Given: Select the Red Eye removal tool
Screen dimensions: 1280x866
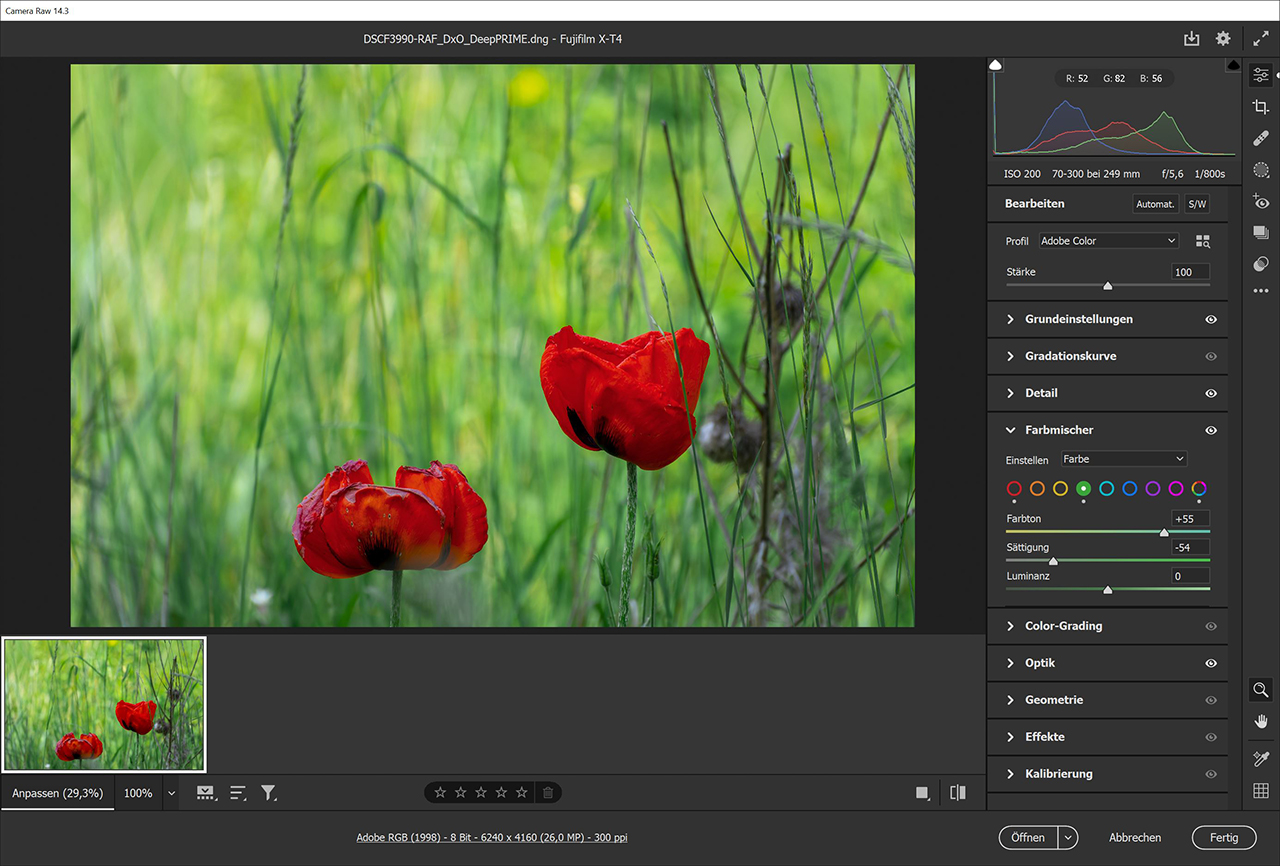Looking at the screenshot, I should coord(1261,202).
